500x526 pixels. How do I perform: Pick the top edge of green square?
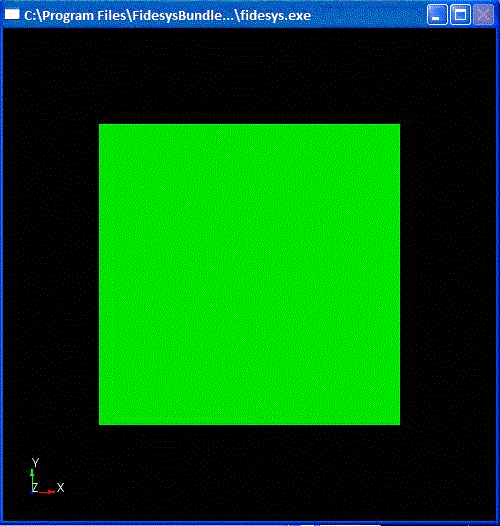(249, 124)
